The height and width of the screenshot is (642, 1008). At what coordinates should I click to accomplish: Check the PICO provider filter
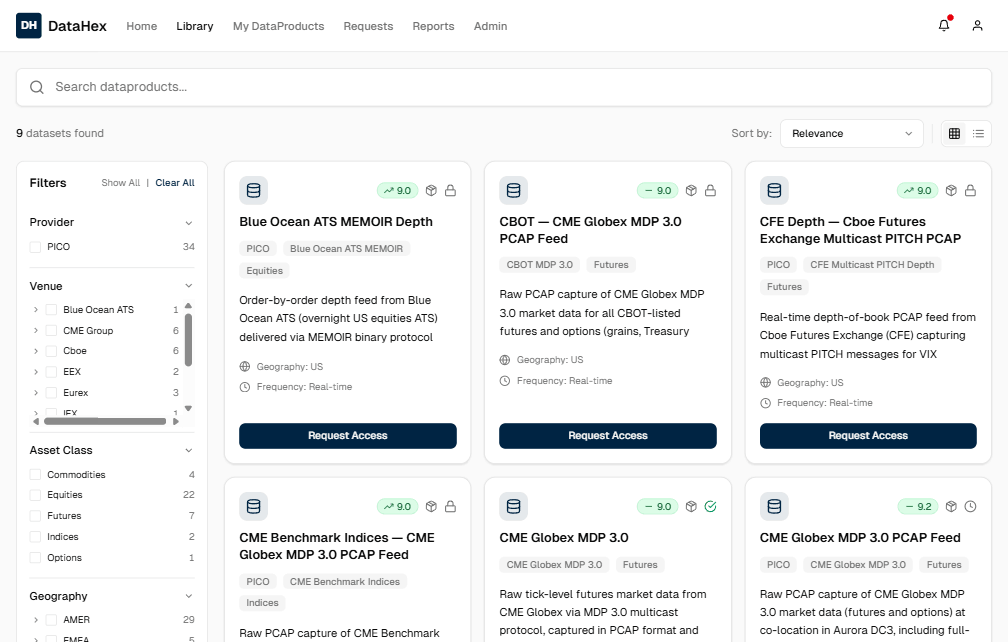35,247
